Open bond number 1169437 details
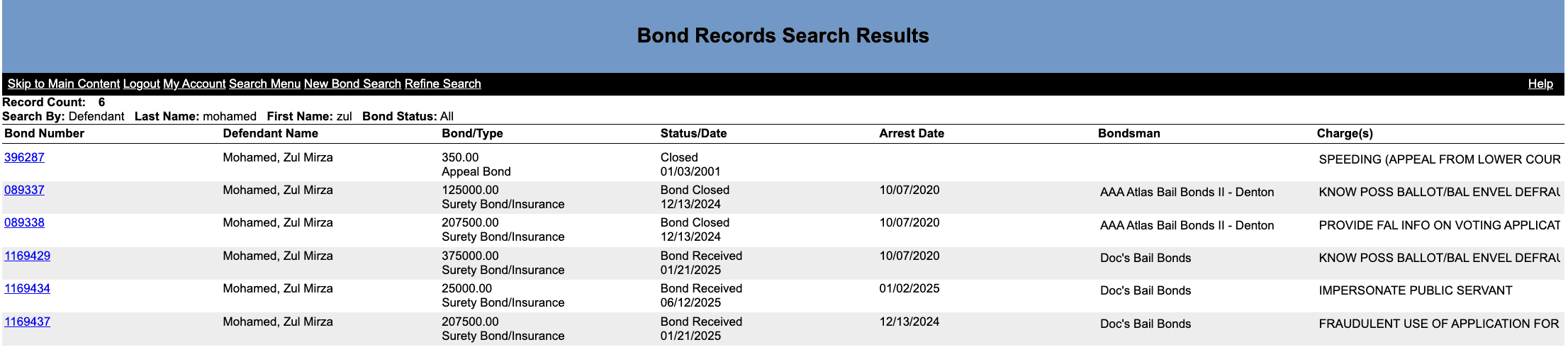 [x=27, y=322]
